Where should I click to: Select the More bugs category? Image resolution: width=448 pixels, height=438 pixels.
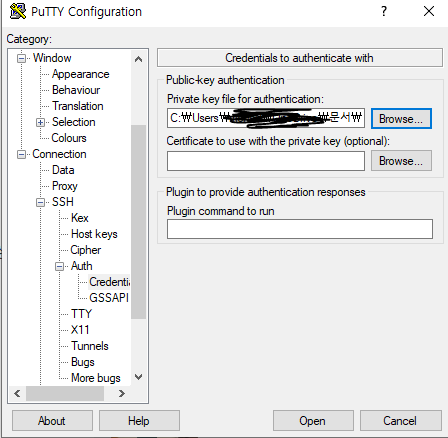click(x=96, y=378)
